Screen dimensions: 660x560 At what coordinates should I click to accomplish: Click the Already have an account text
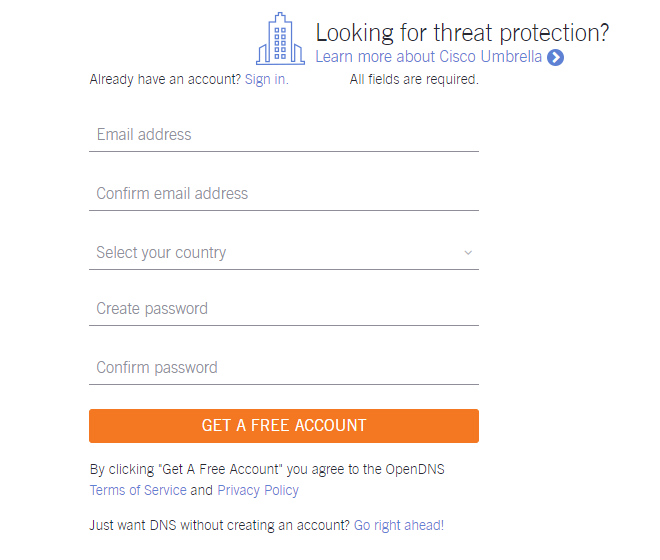tap(165, 79)
